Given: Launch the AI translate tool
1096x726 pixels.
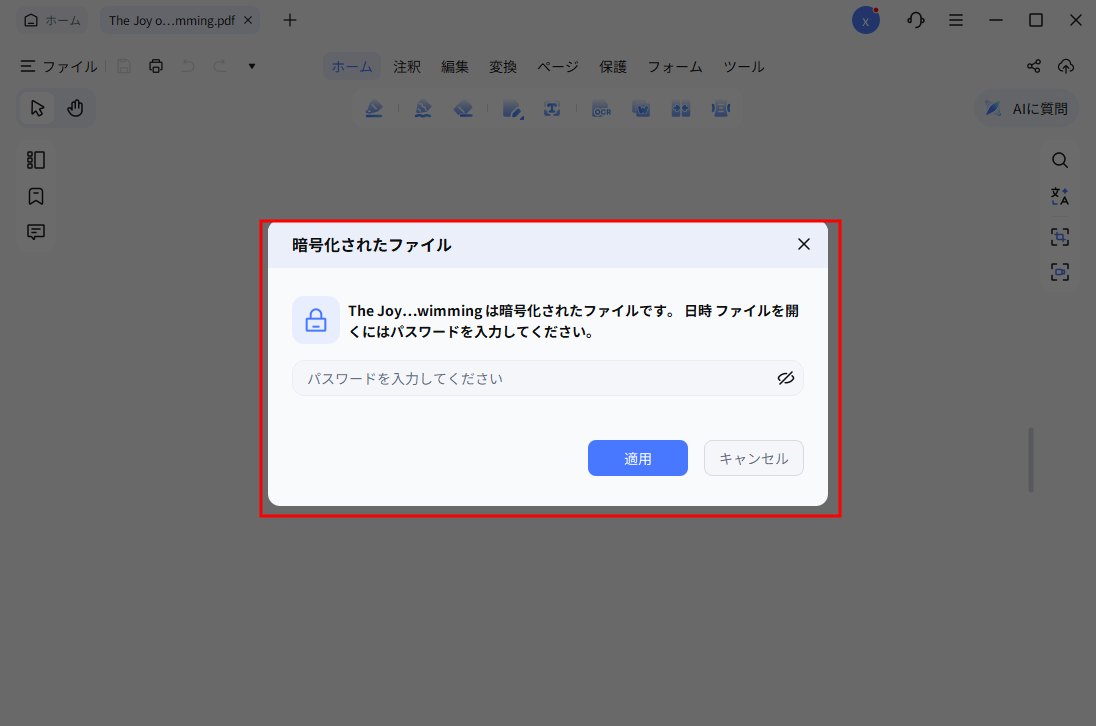Looking at the screenshot, I should pyautogui.click(x=1060, y=196).
